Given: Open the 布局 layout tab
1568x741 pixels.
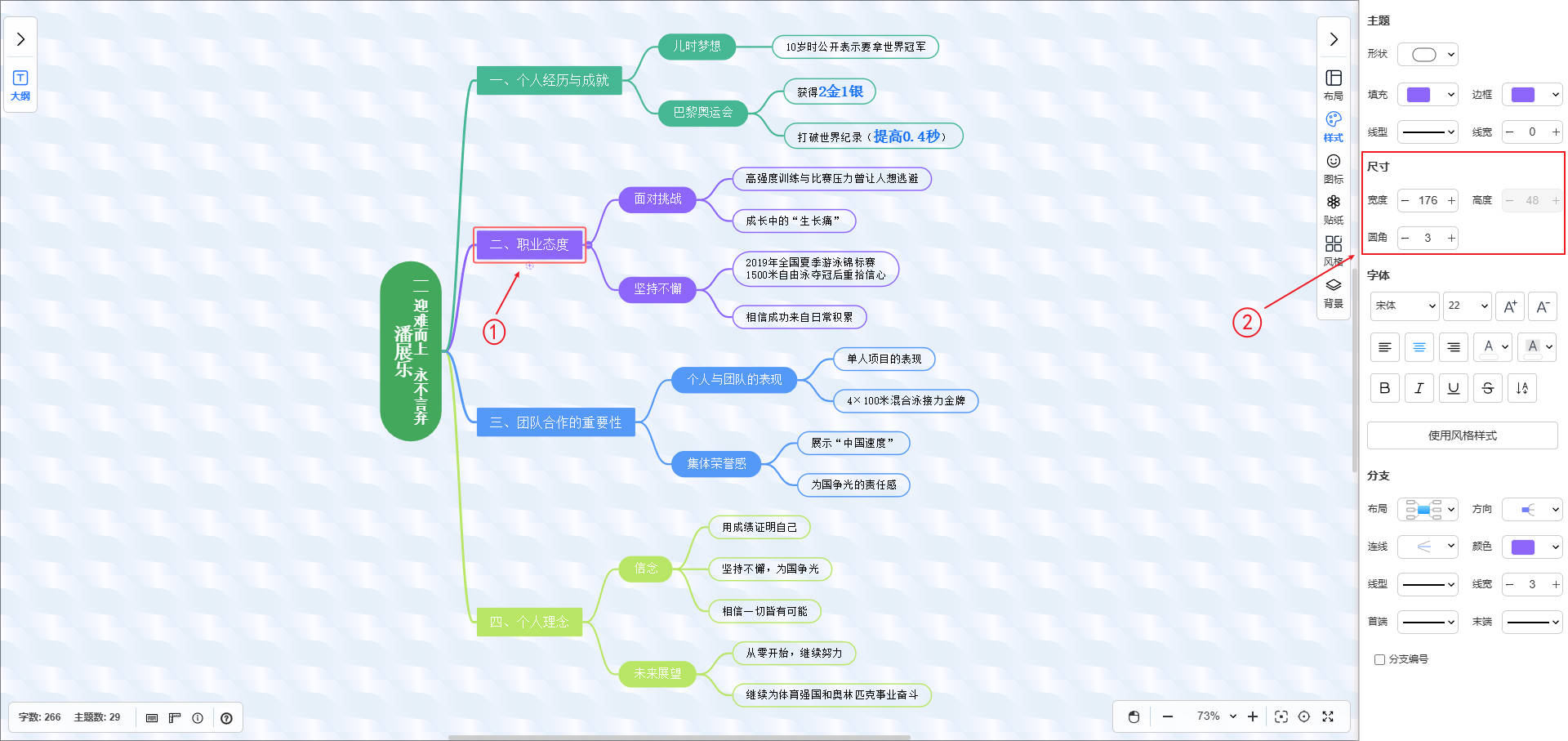Looking at the screenshot, I should coord(1333,84).
